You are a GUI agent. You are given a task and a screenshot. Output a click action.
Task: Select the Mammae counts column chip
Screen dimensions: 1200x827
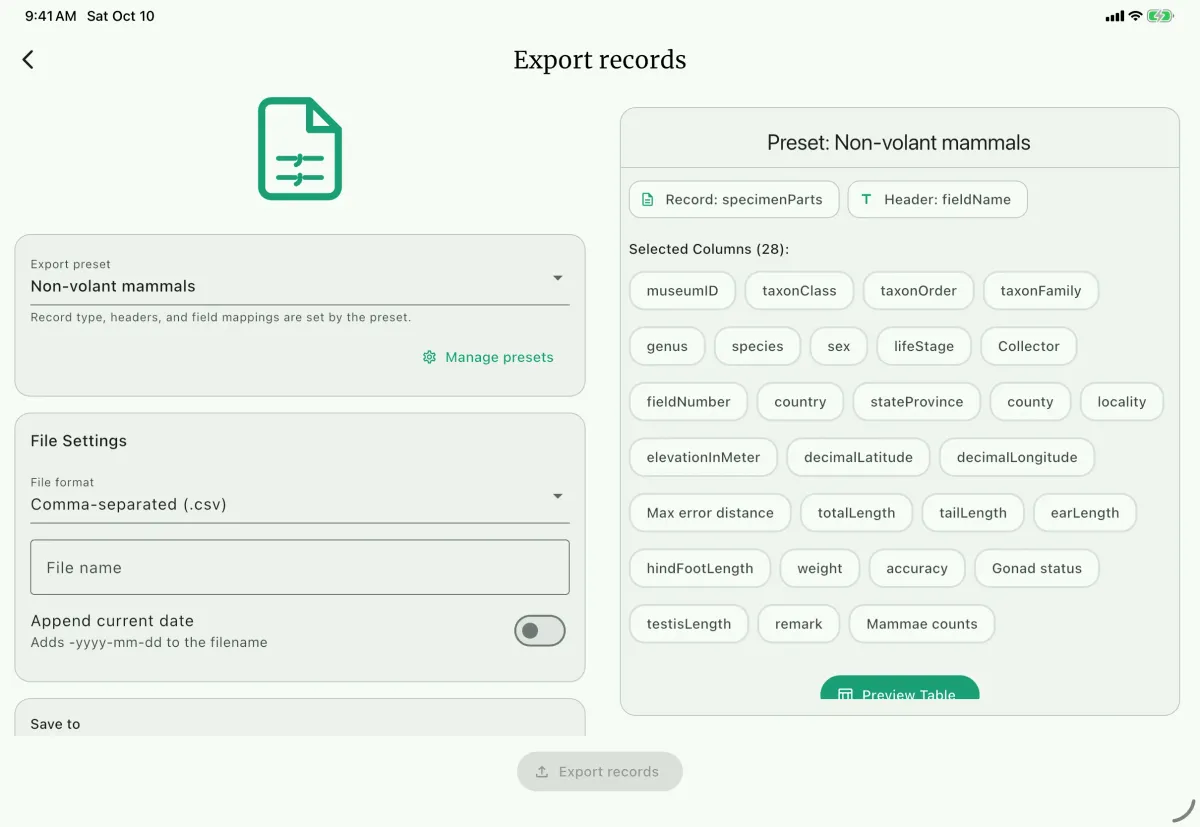click(922, 624)
